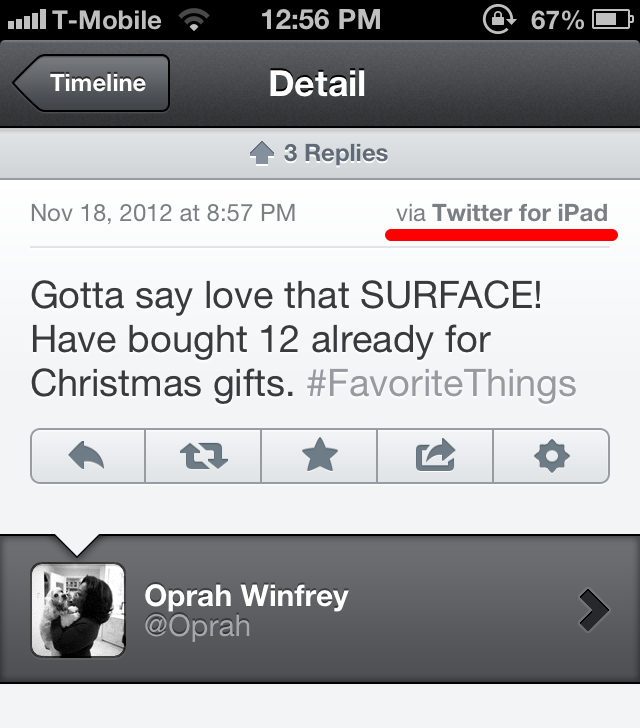The width and height of the screenshot is (640, 728).
Task: Tap the tweet timestamp Nov 18, 2012
Action: [163, 213]
